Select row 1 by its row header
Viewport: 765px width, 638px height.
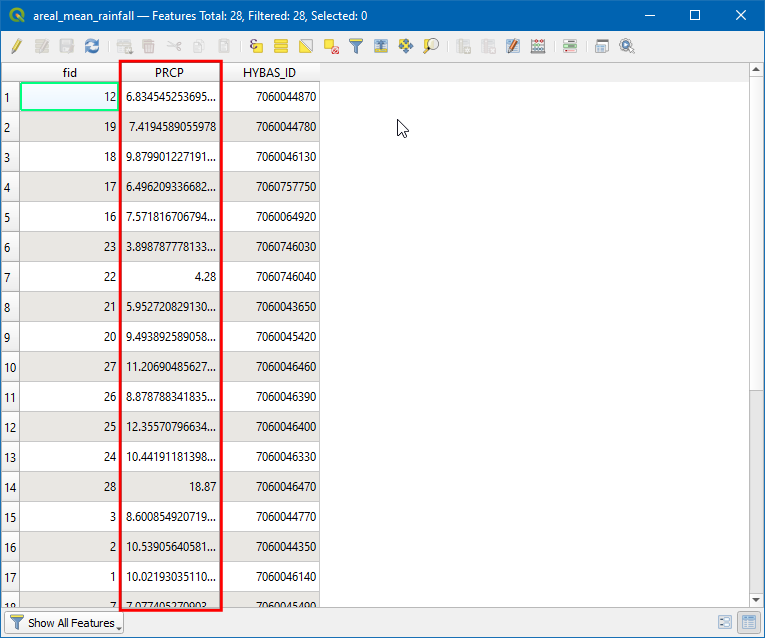point(10,97)
